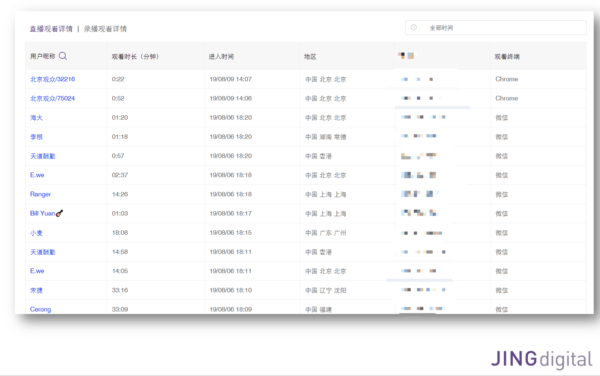
Task: Select the 18:08 watch duration cell
Action: coord(120,233)
